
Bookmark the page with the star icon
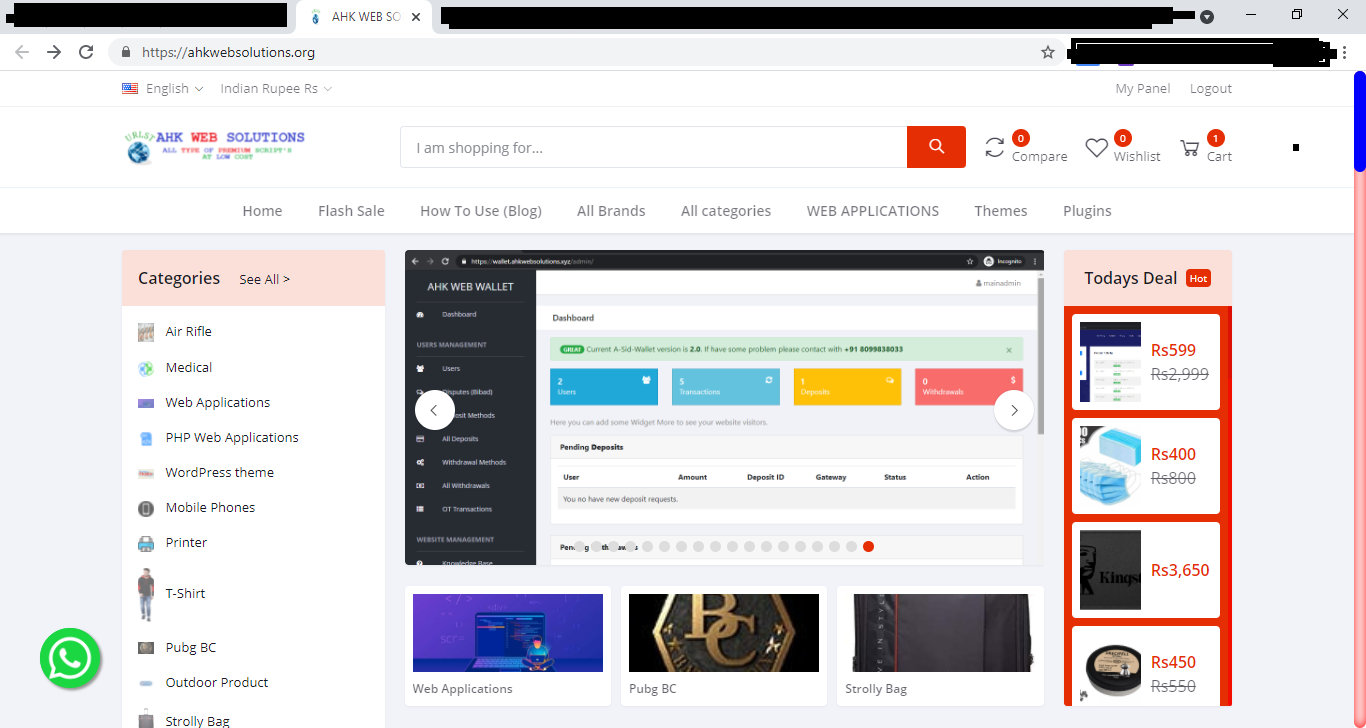point(1046,51)
